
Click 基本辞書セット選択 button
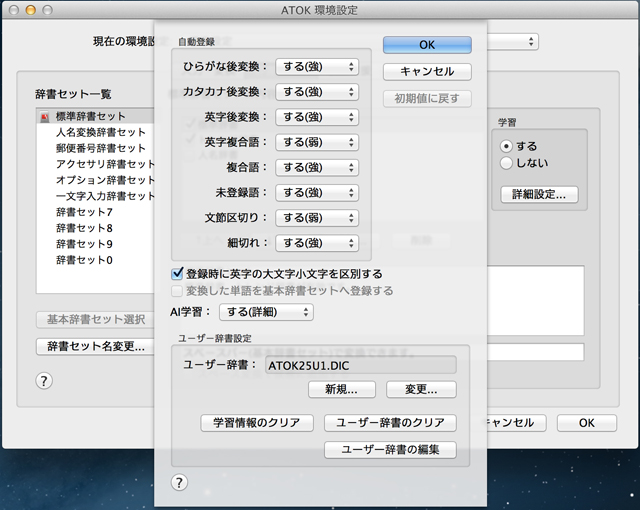(x=95, y=320)
